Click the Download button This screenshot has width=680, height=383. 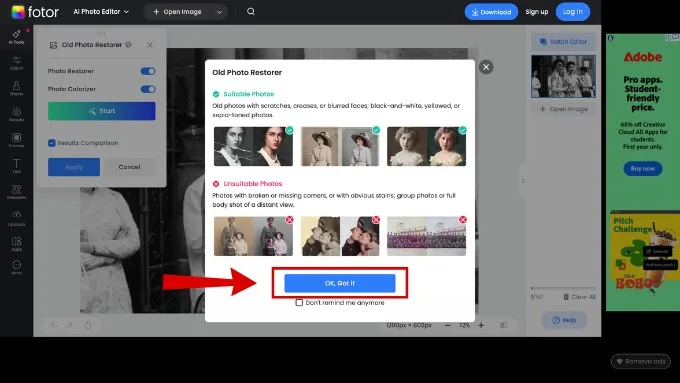[491, 12]
